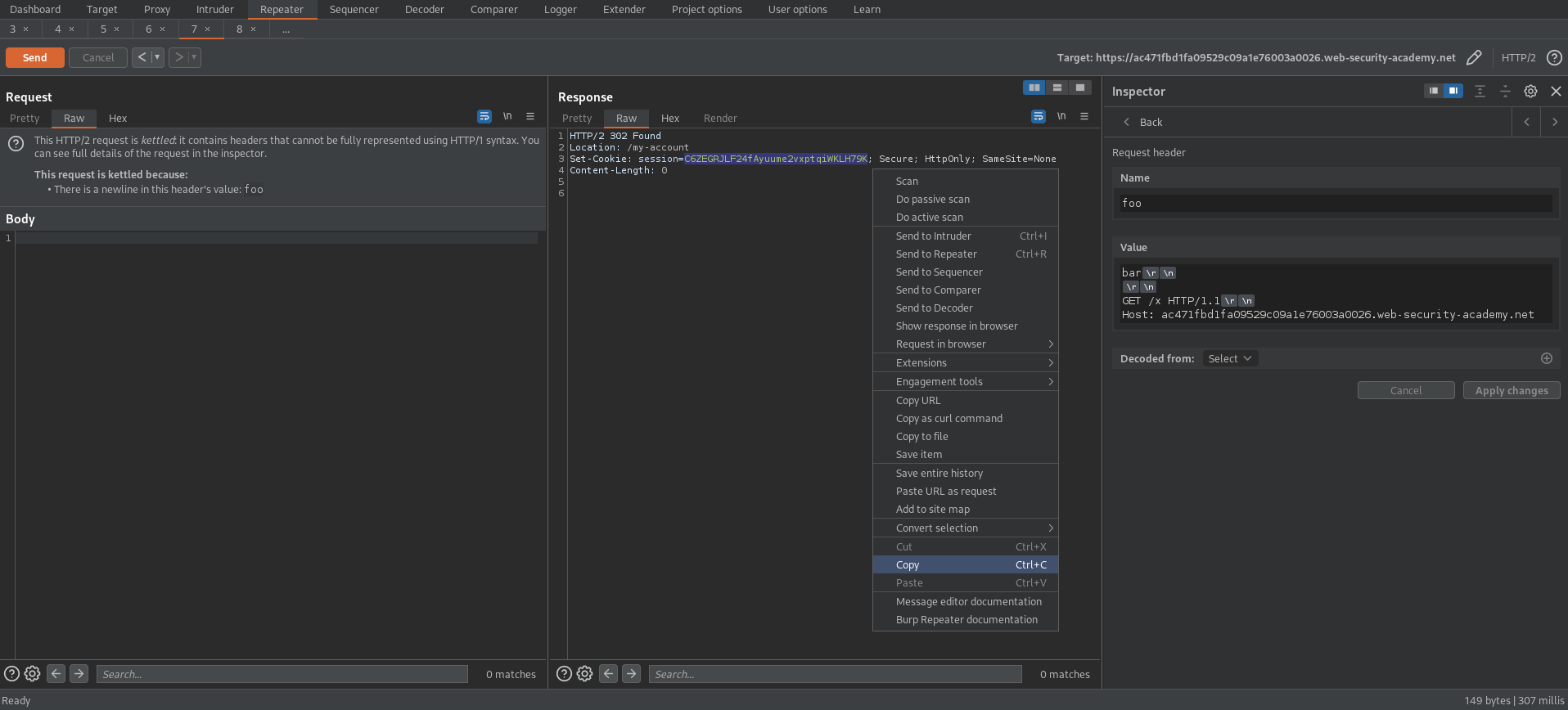Switch request view to Pretty
This screenshot has height=710, width=1568.
[x=25, y=118]
